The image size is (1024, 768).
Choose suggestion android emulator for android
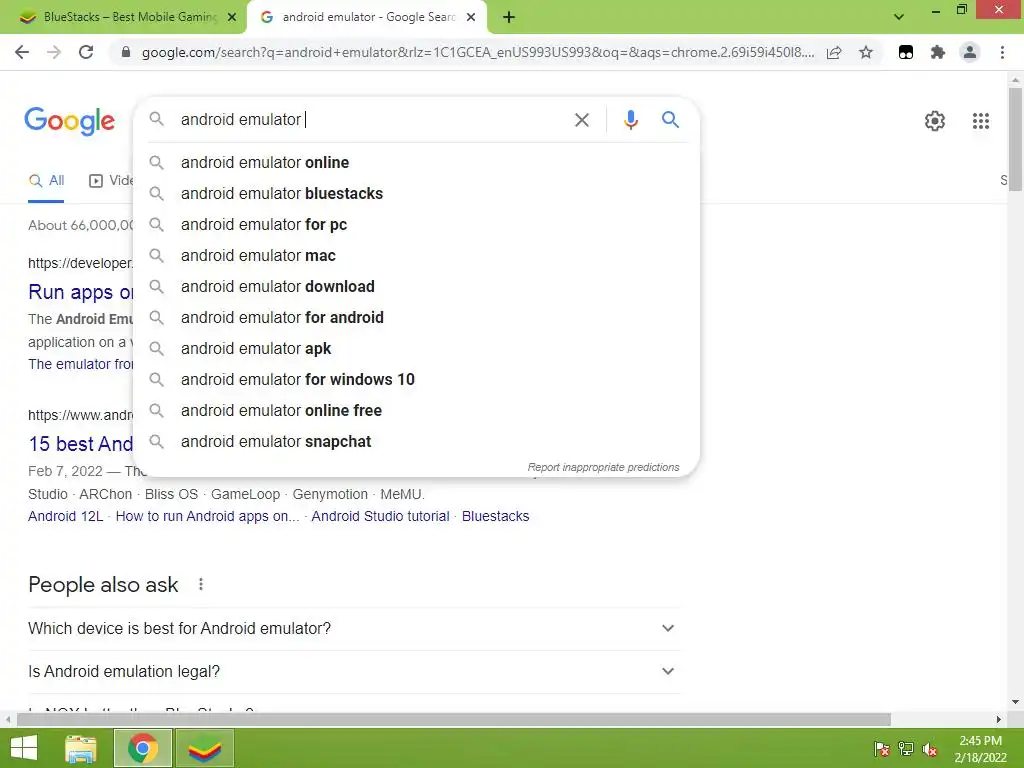click(x=417, y=317)
